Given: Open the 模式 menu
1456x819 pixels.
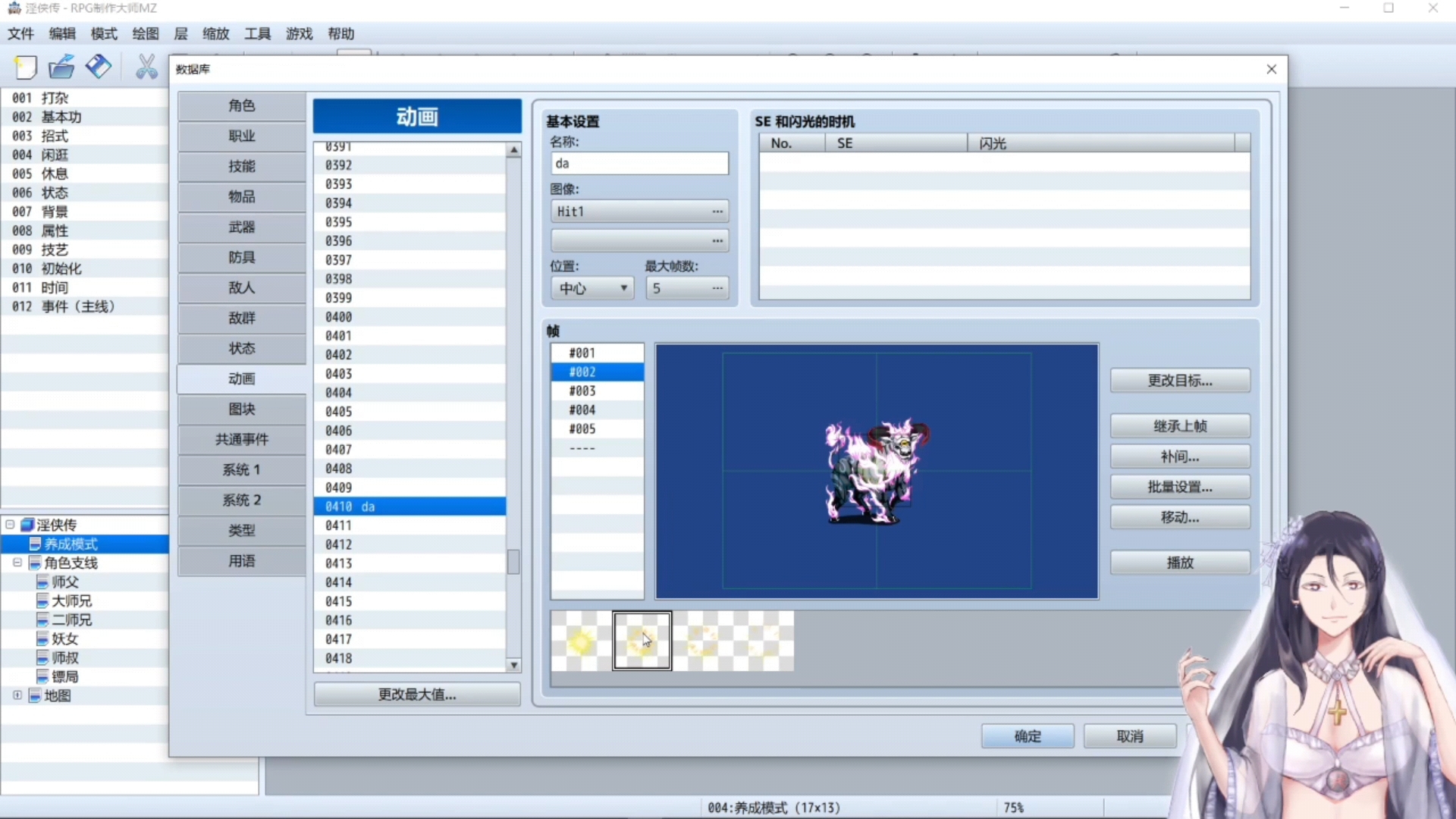Looking at the screenshot, I should click(104, 33).
